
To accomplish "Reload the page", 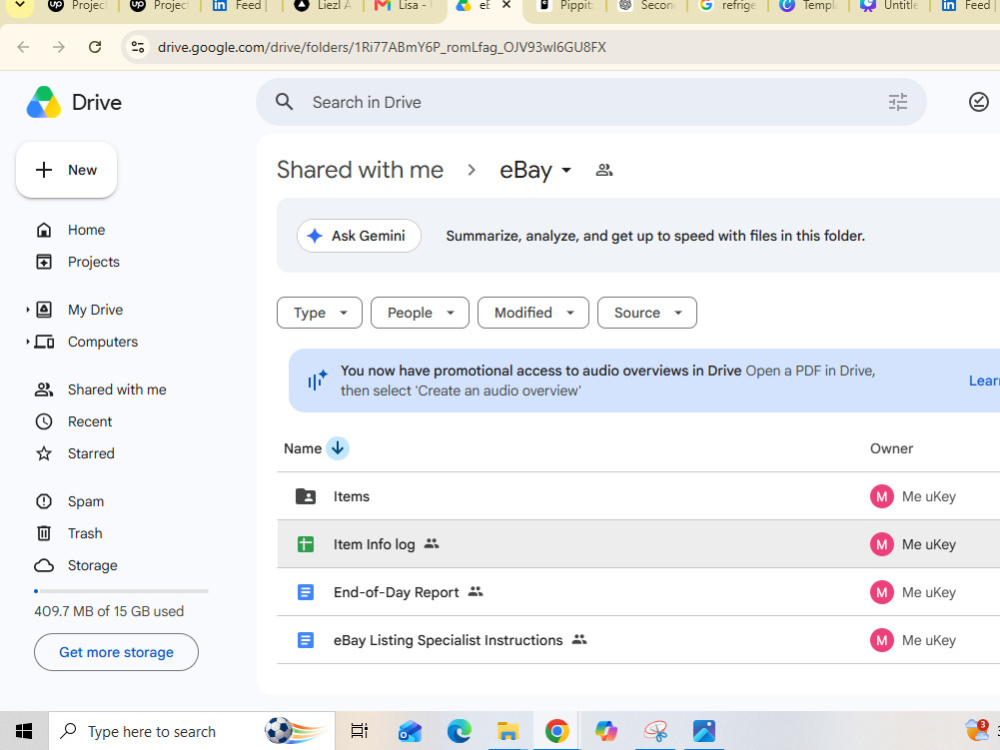I will coord(95,47).
